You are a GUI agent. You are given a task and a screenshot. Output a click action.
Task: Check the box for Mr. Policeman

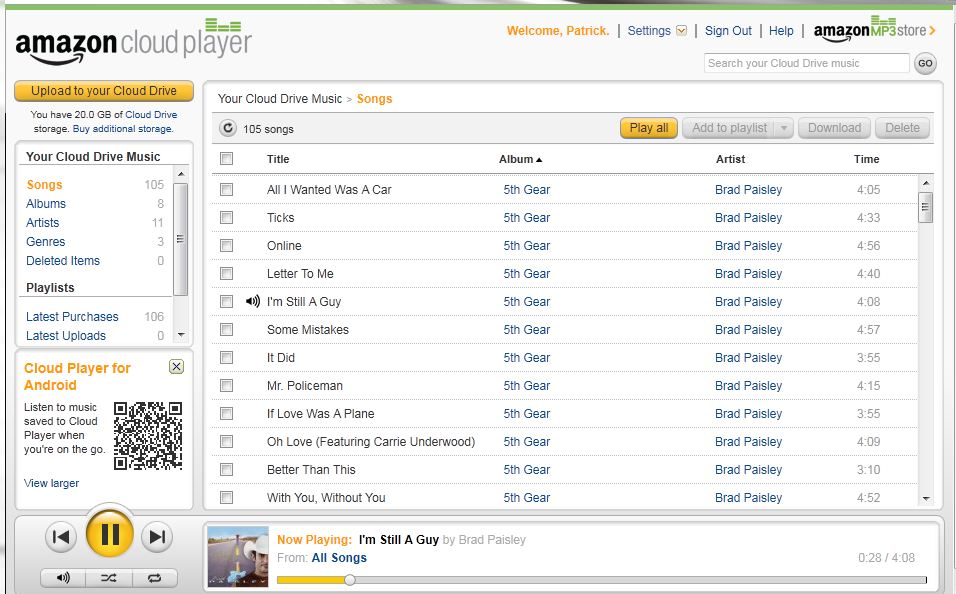[x=226, y=385]
